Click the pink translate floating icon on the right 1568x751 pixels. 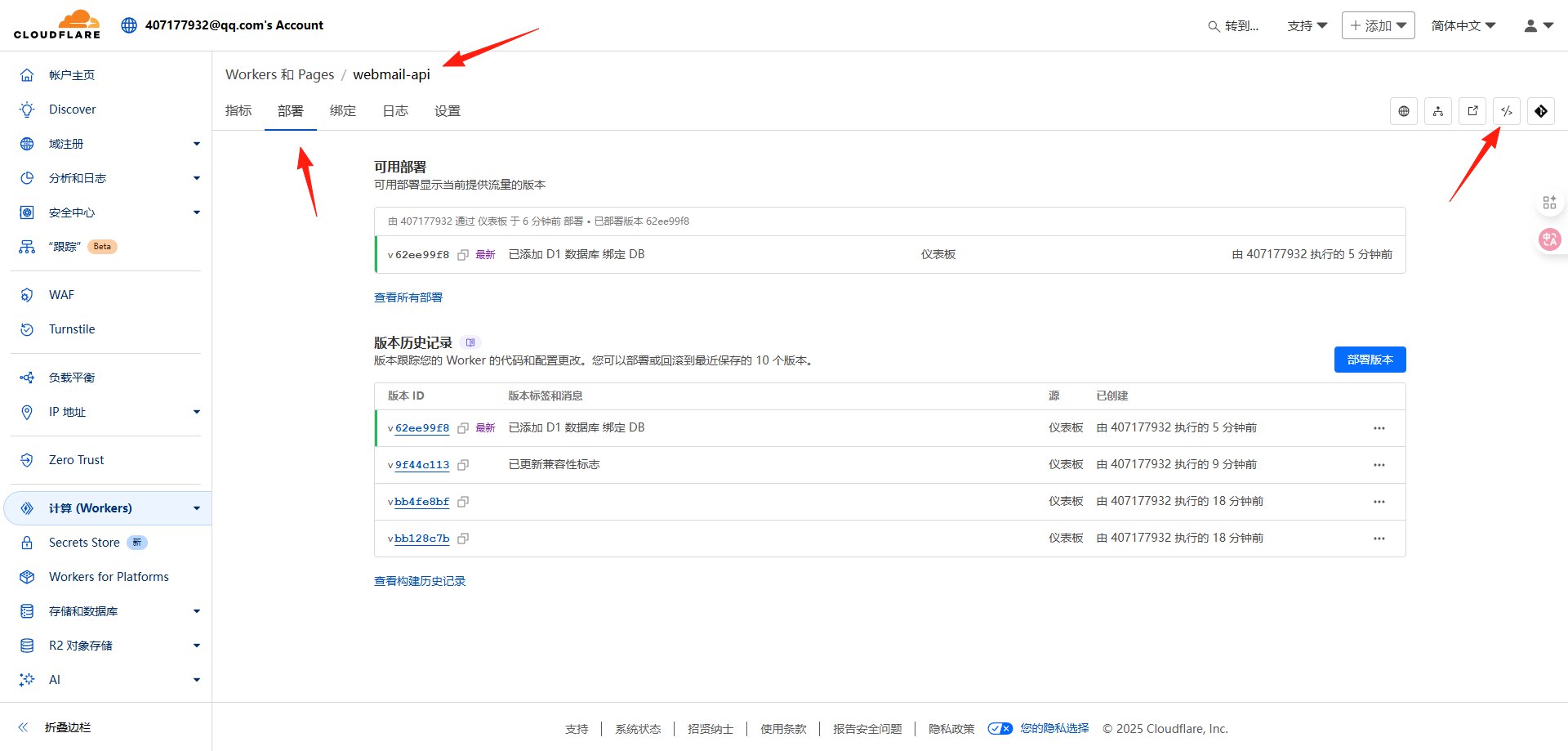tap(1549, 239)
